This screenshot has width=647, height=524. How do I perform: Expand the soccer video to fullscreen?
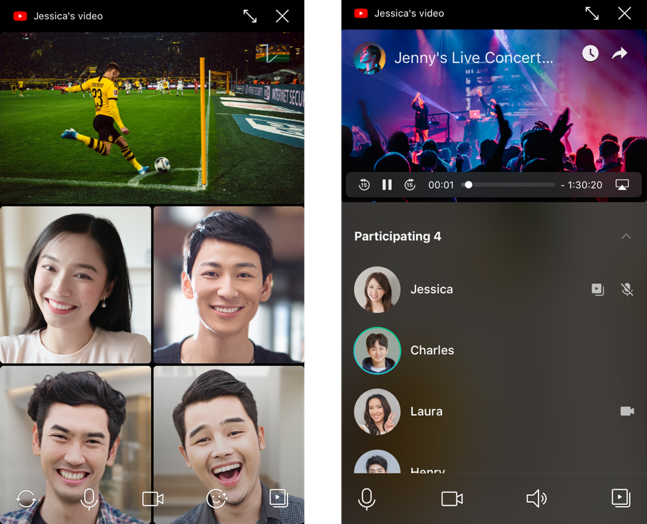[250, 15]
